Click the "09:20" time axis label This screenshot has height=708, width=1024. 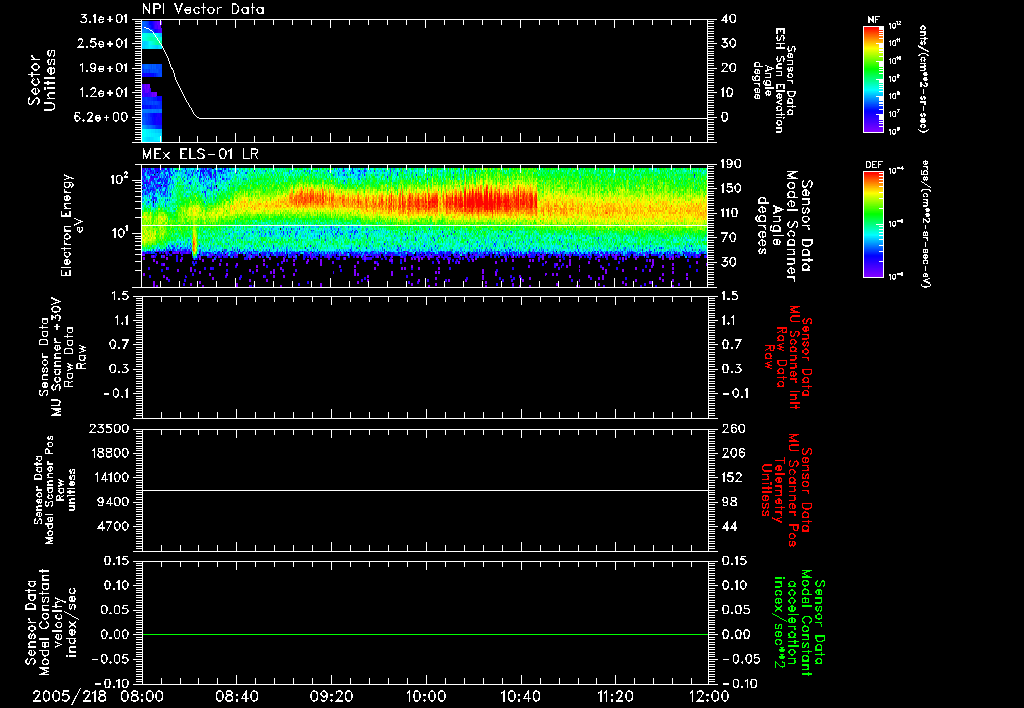click(331, 696)
